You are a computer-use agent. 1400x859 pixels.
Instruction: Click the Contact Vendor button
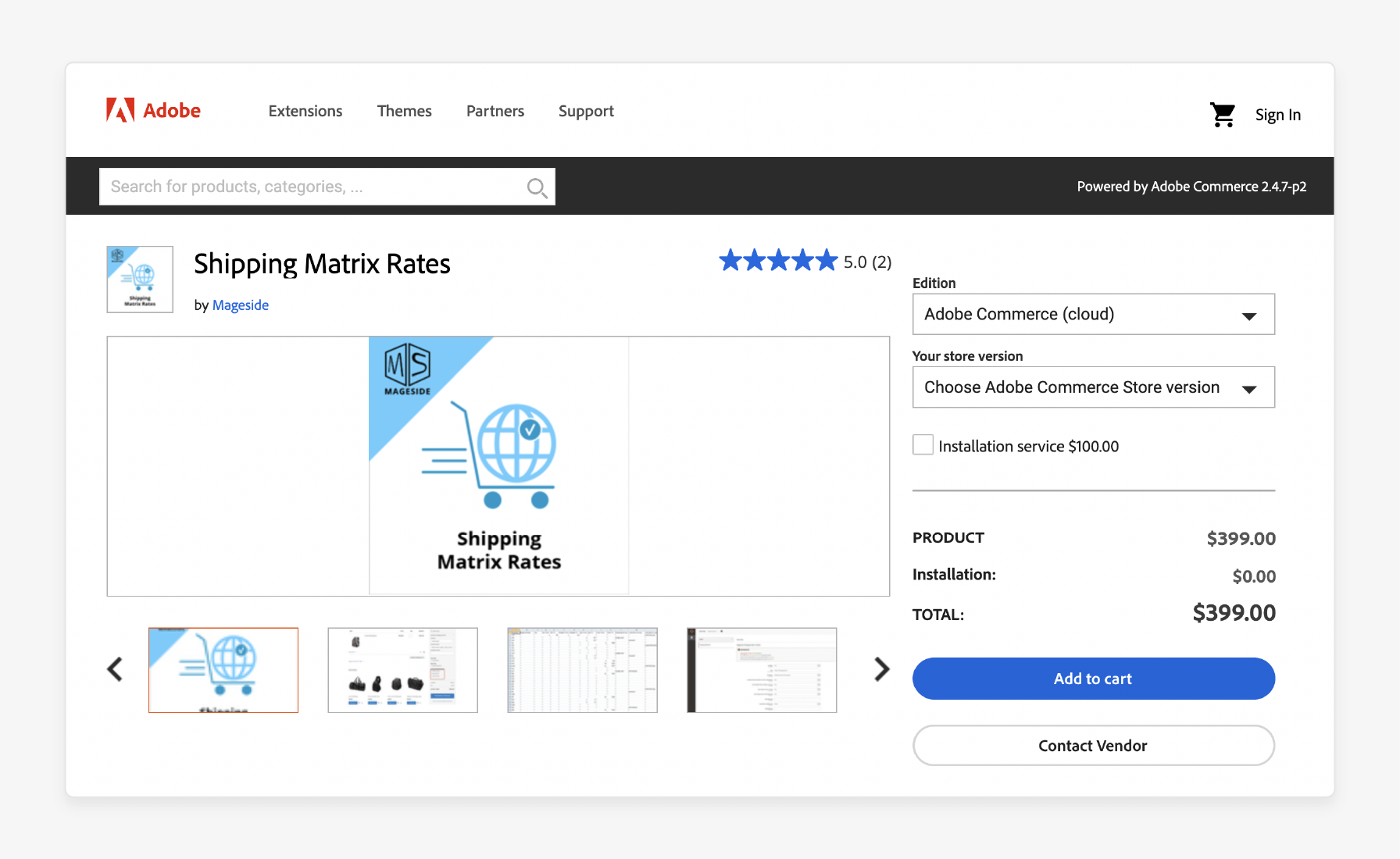tap(1094, 746)
